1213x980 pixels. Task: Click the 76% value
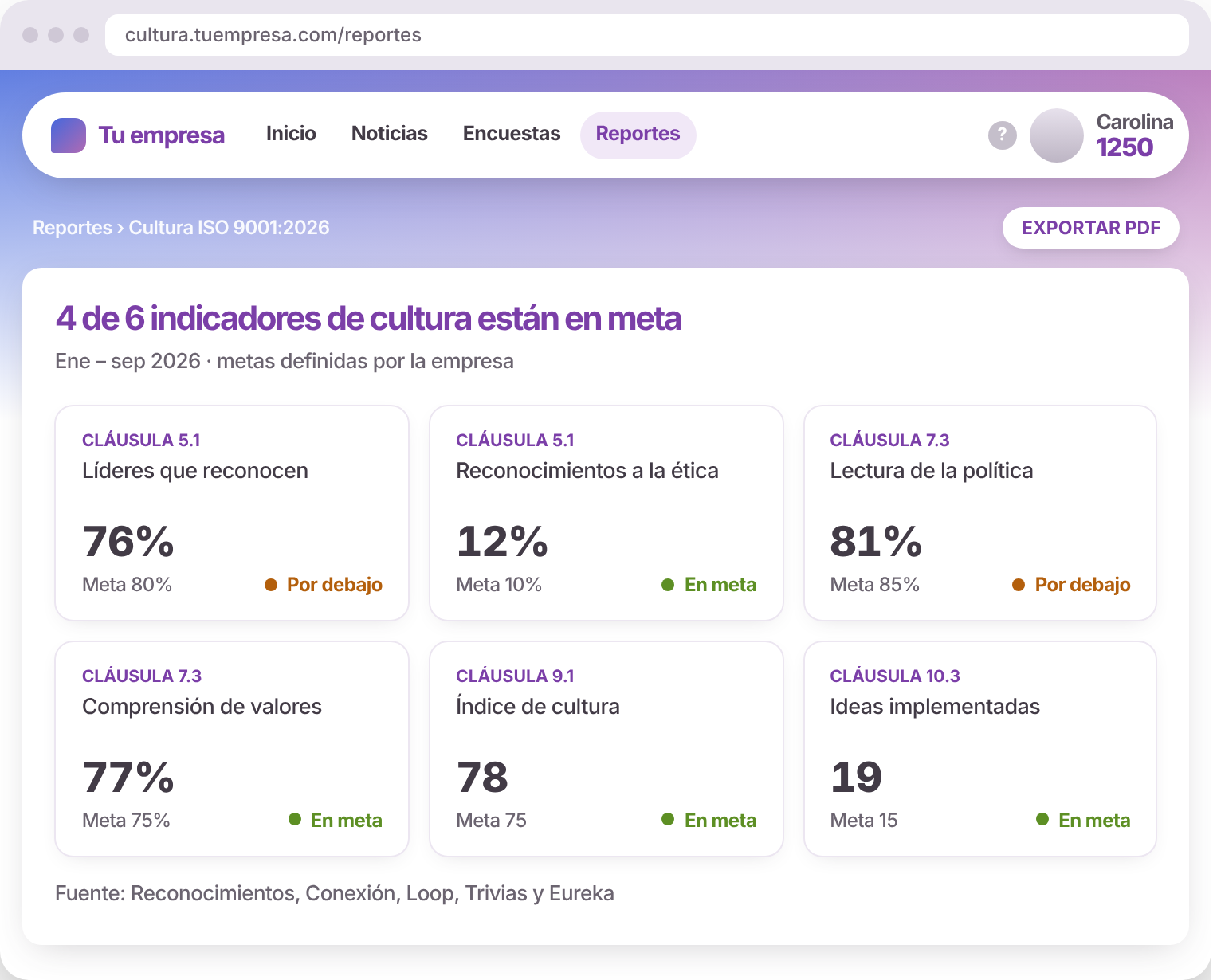[x=128, y=542]
